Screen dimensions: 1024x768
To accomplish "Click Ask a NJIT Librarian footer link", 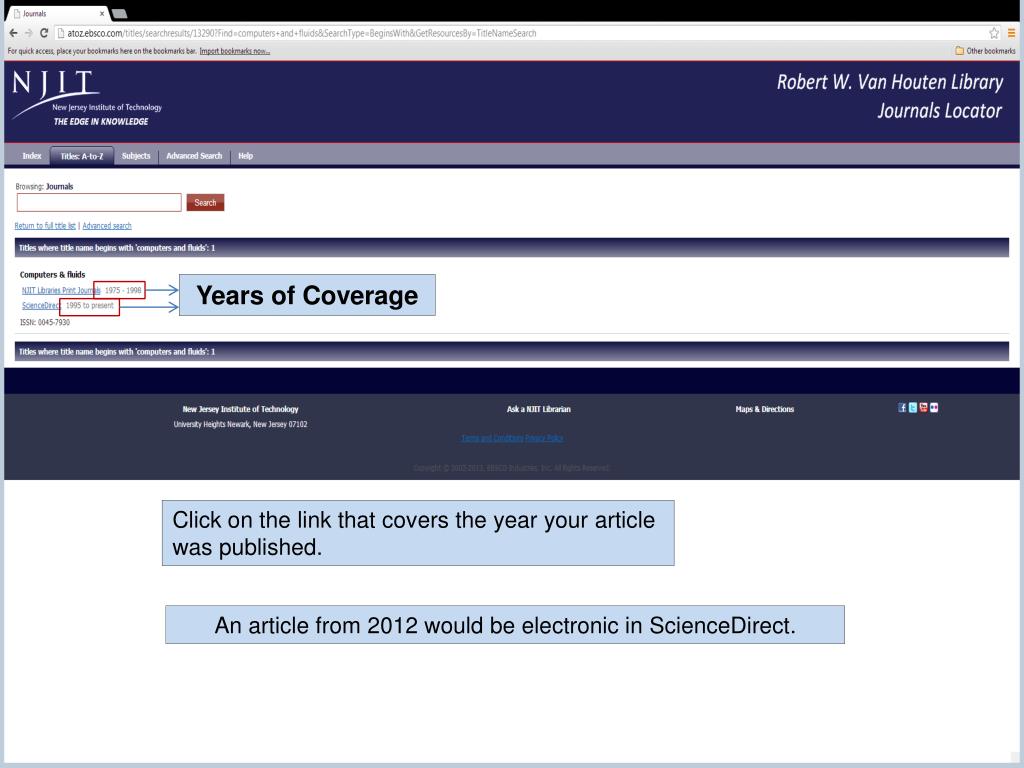I will pos(539,409).
